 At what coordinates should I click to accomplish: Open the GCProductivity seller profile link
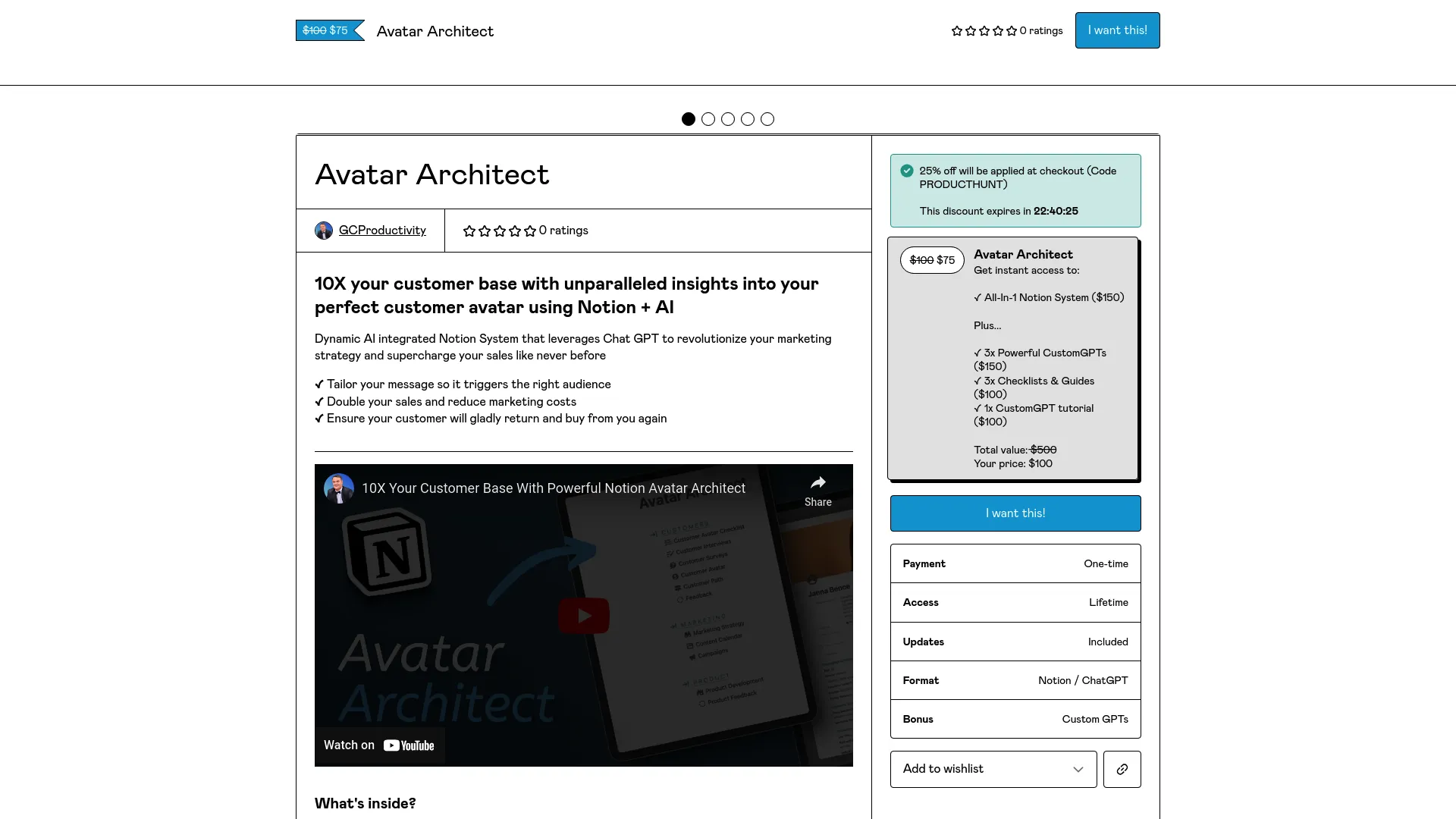pos(382,230)
